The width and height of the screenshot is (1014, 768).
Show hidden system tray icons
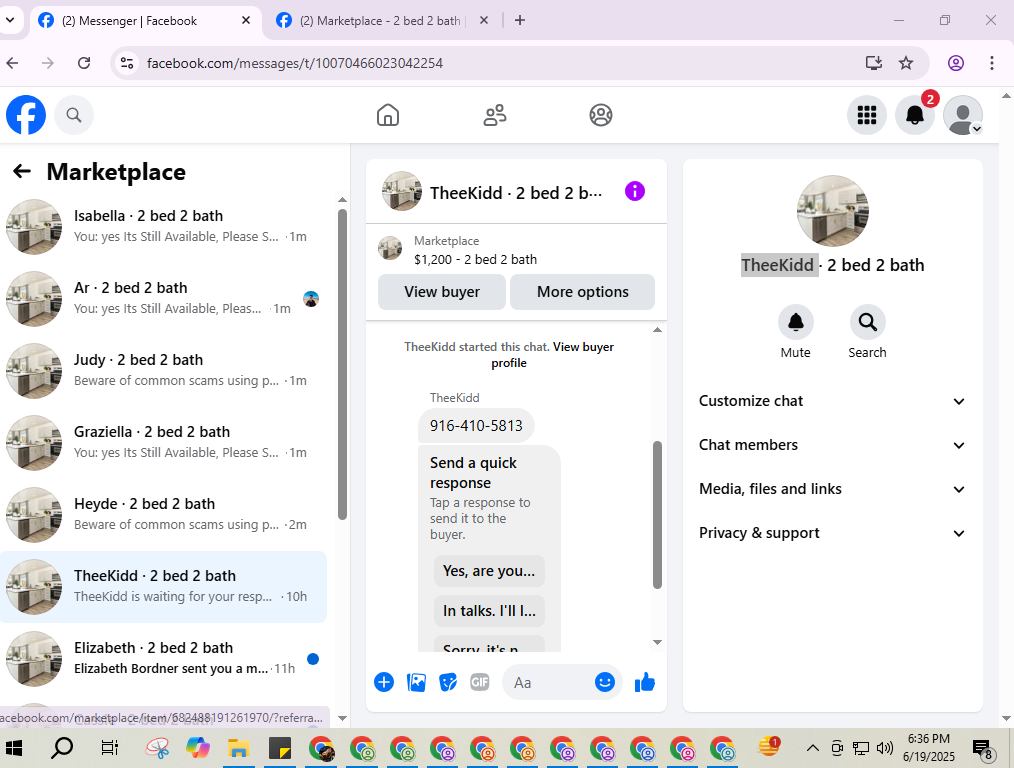[x=812, y=749]
